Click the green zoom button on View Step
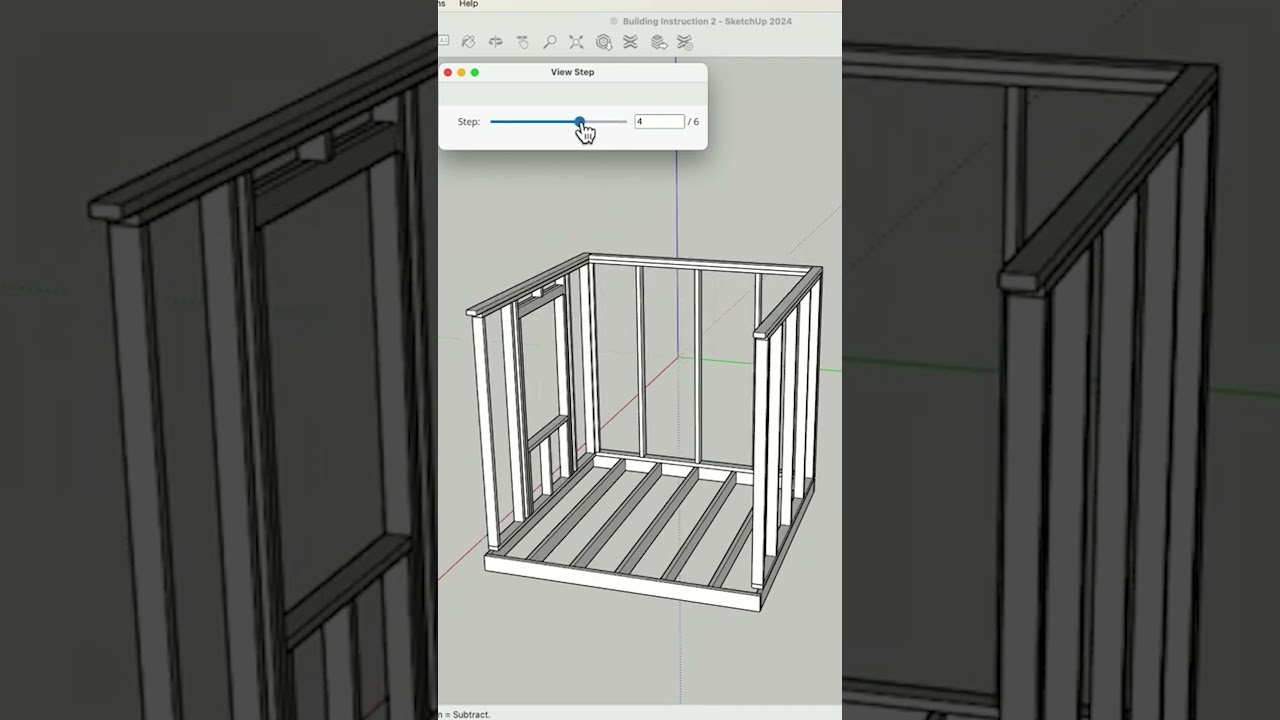The height and width of the screenshot is (720, 1280). 475,72
